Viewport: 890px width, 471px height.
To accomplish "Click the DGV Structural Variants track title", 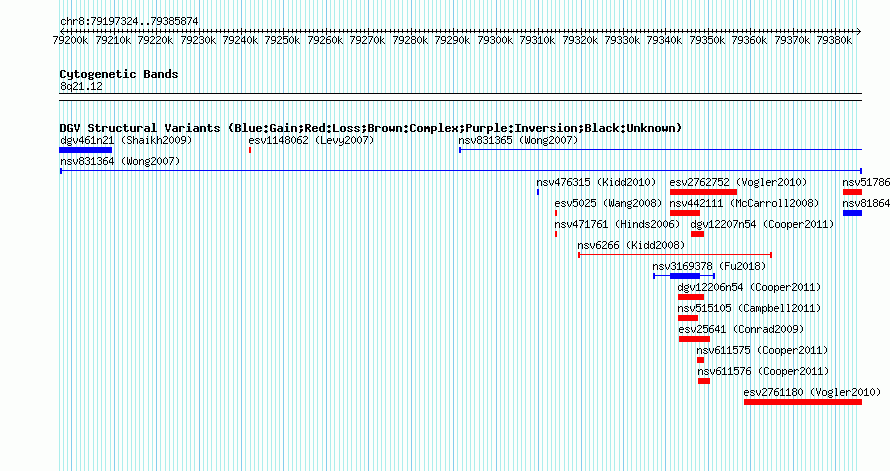I will (371, 128).
